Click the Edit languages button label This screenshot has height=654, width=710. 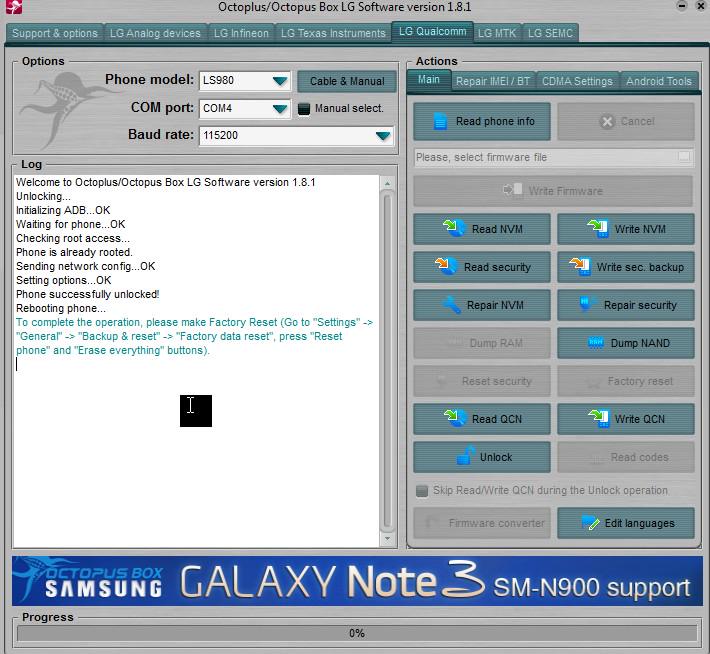[639, 523]
